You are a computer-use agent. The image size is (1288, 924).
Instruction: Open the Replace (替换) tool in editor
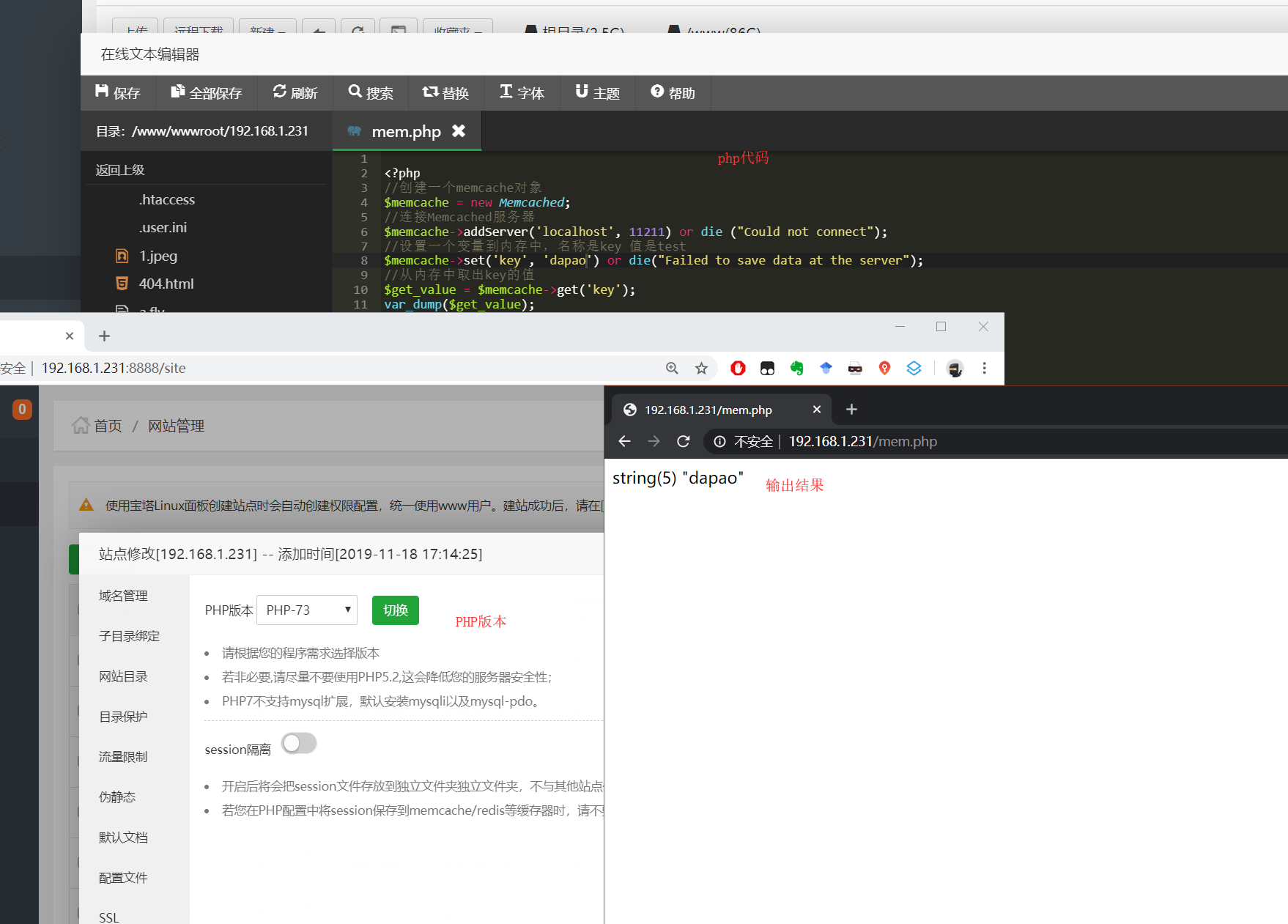(x=445, y=93)
